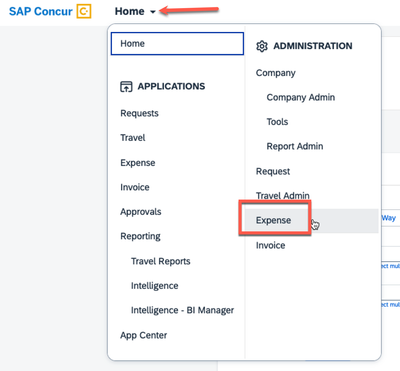This screenshot has width=400, height=371.
Task: Click the Administration gear icon
Action: 262,46
